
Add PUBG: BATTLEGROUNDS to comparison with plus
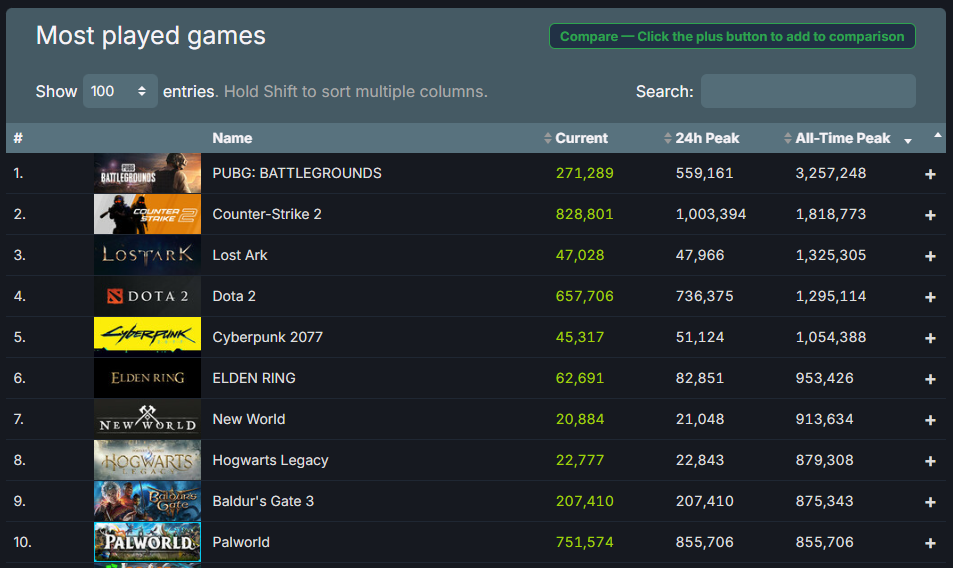(x=930, y=174)
